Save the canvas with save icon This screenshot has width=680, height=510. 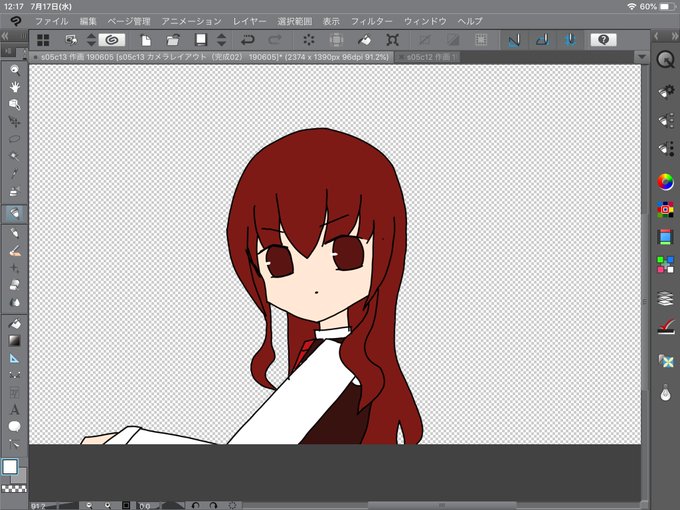[201, 40]
